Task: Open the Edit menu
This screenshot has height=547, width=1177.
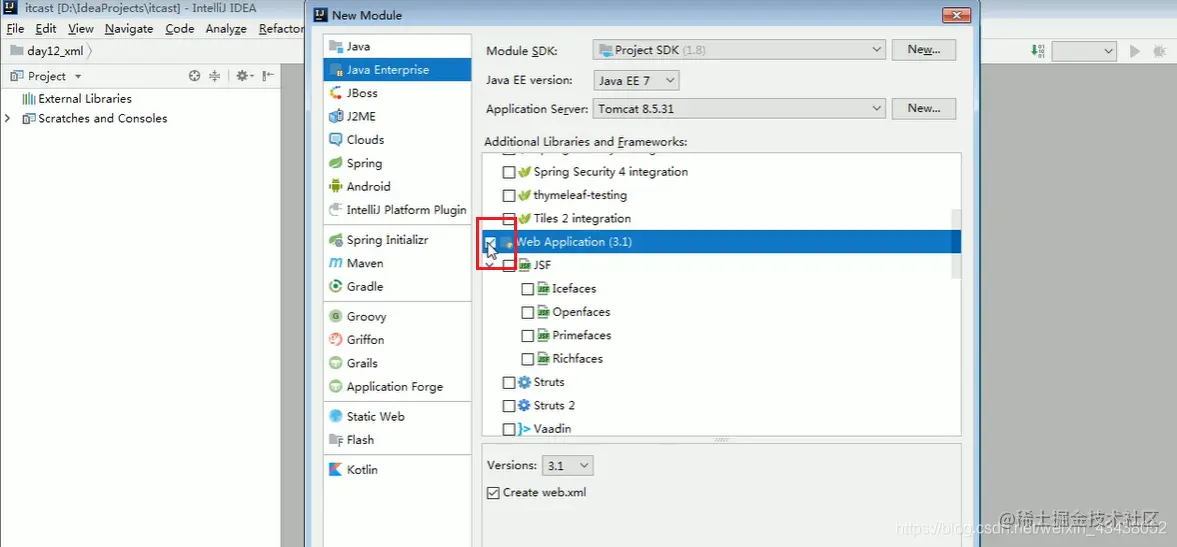Action: click(46, 29)
